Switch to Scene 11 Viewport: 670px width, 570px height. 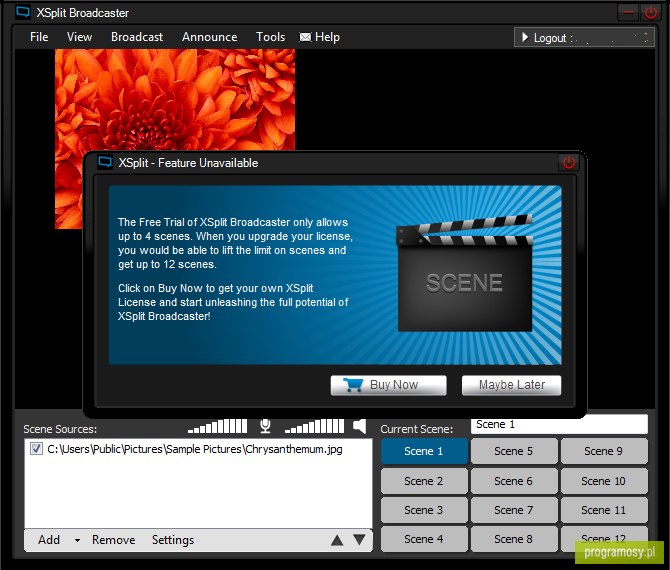[x=604, y=510]
